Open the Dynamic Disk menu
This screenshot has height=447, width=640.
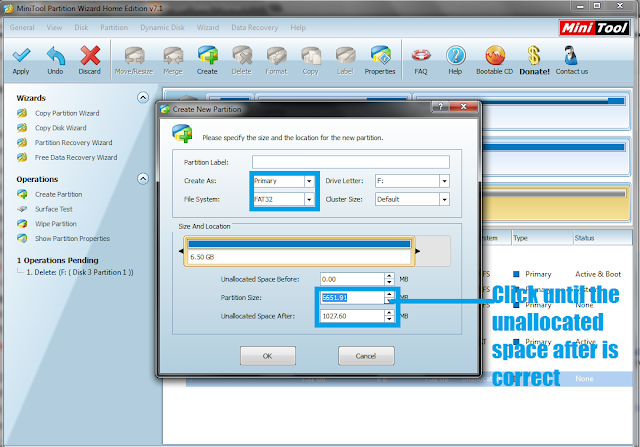click(162, 27)
